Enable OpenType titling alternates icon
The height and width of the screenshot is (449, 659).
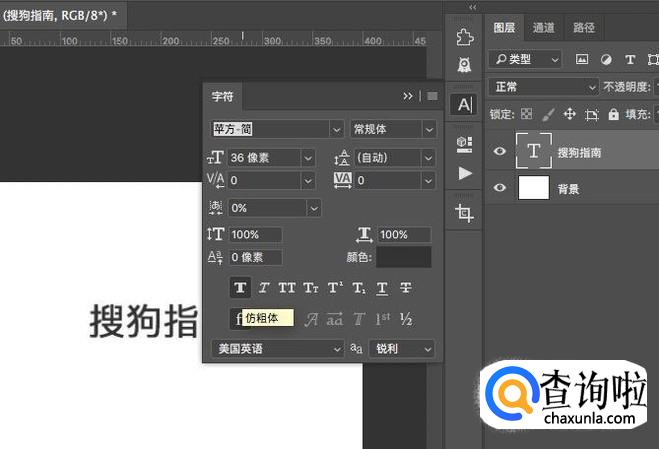[358, 320]
